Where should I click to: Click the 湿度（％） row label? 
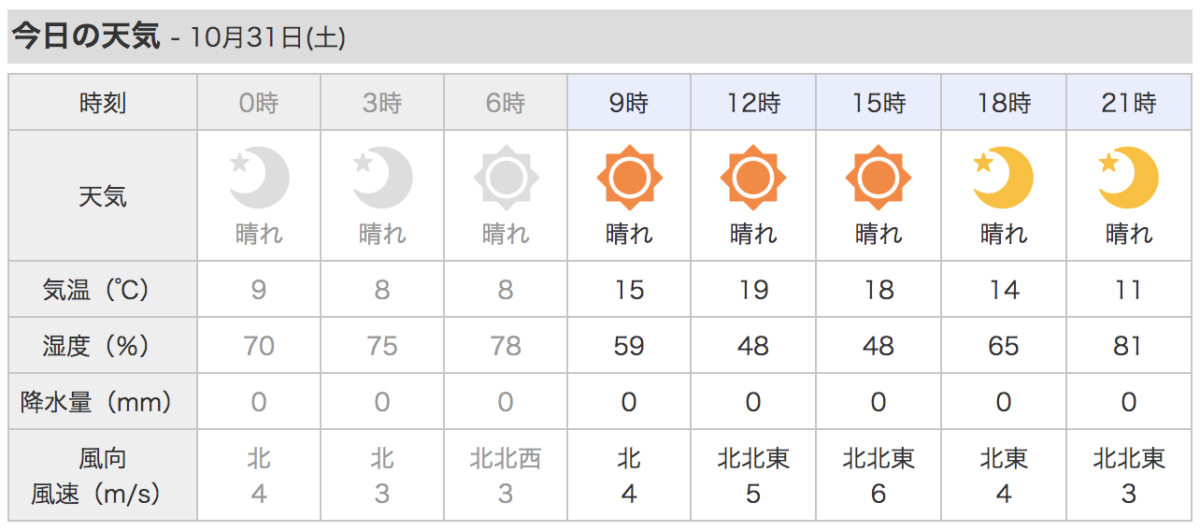click(103, 346)
